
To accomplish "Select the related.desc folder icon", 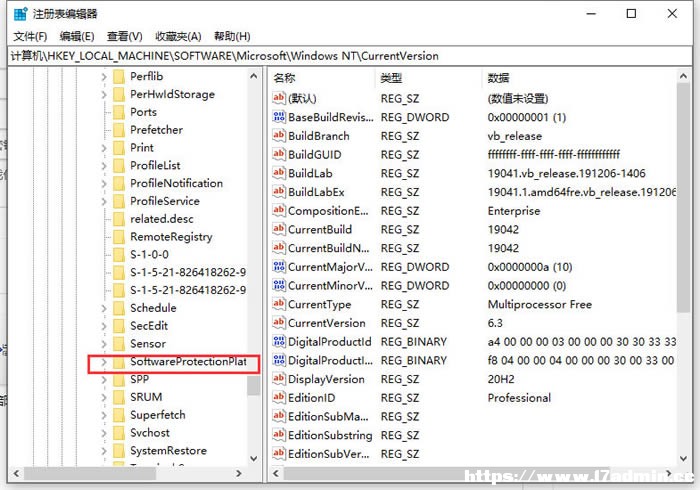I will [x=119, y=219].
